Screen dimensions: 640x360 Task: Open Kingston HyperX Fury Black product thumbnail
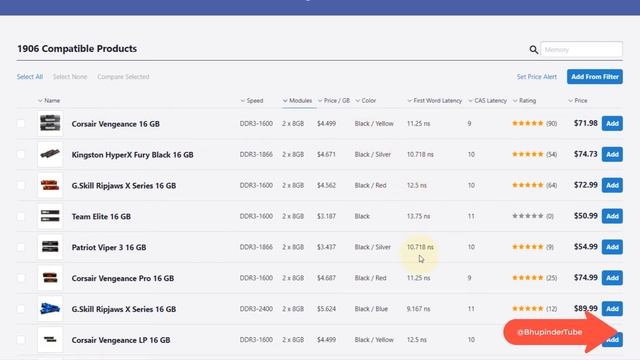(x=50, y=154)
